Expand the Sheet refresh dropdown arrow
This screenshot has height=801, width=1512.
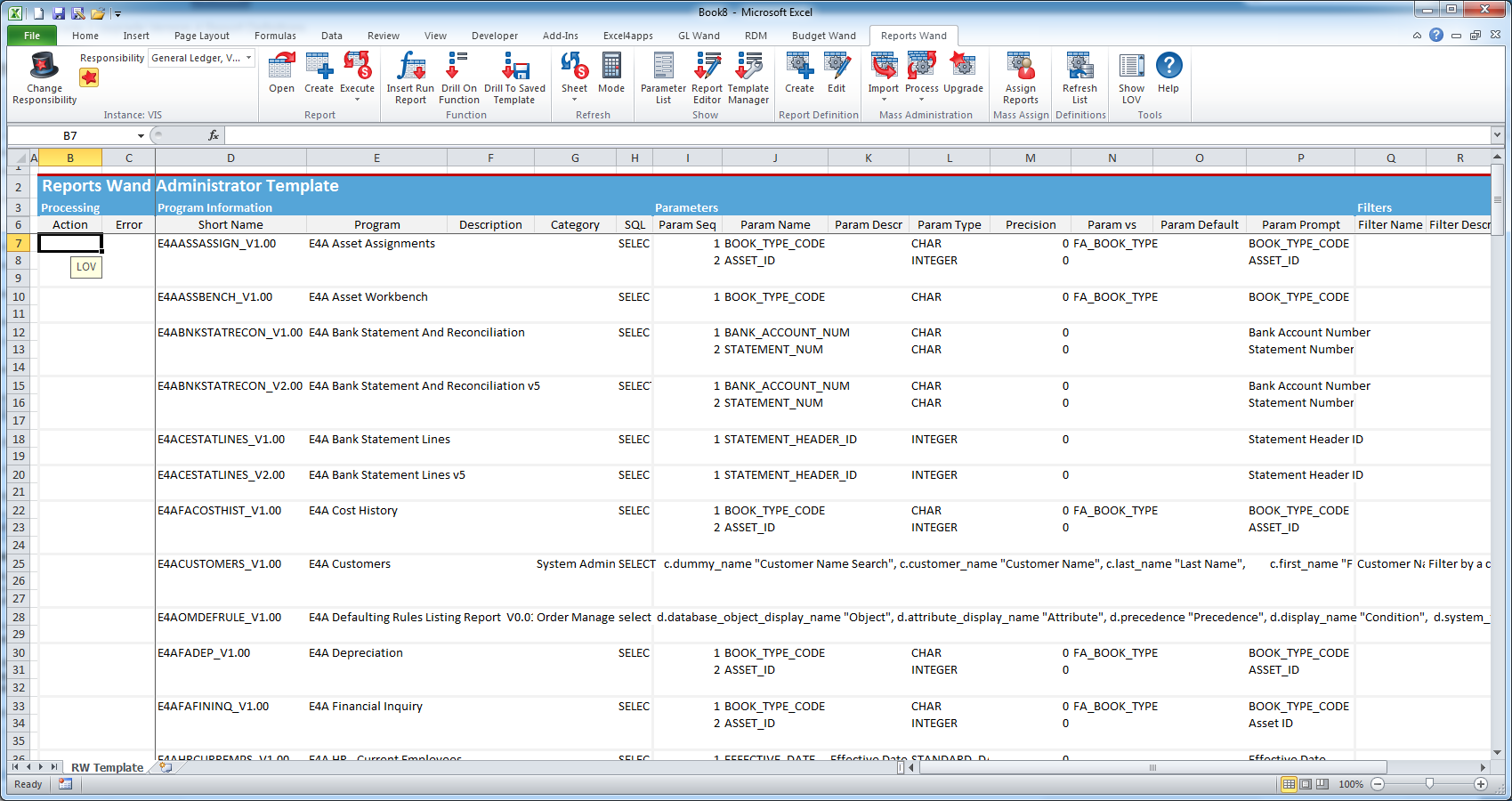click(x=574, y=100)
